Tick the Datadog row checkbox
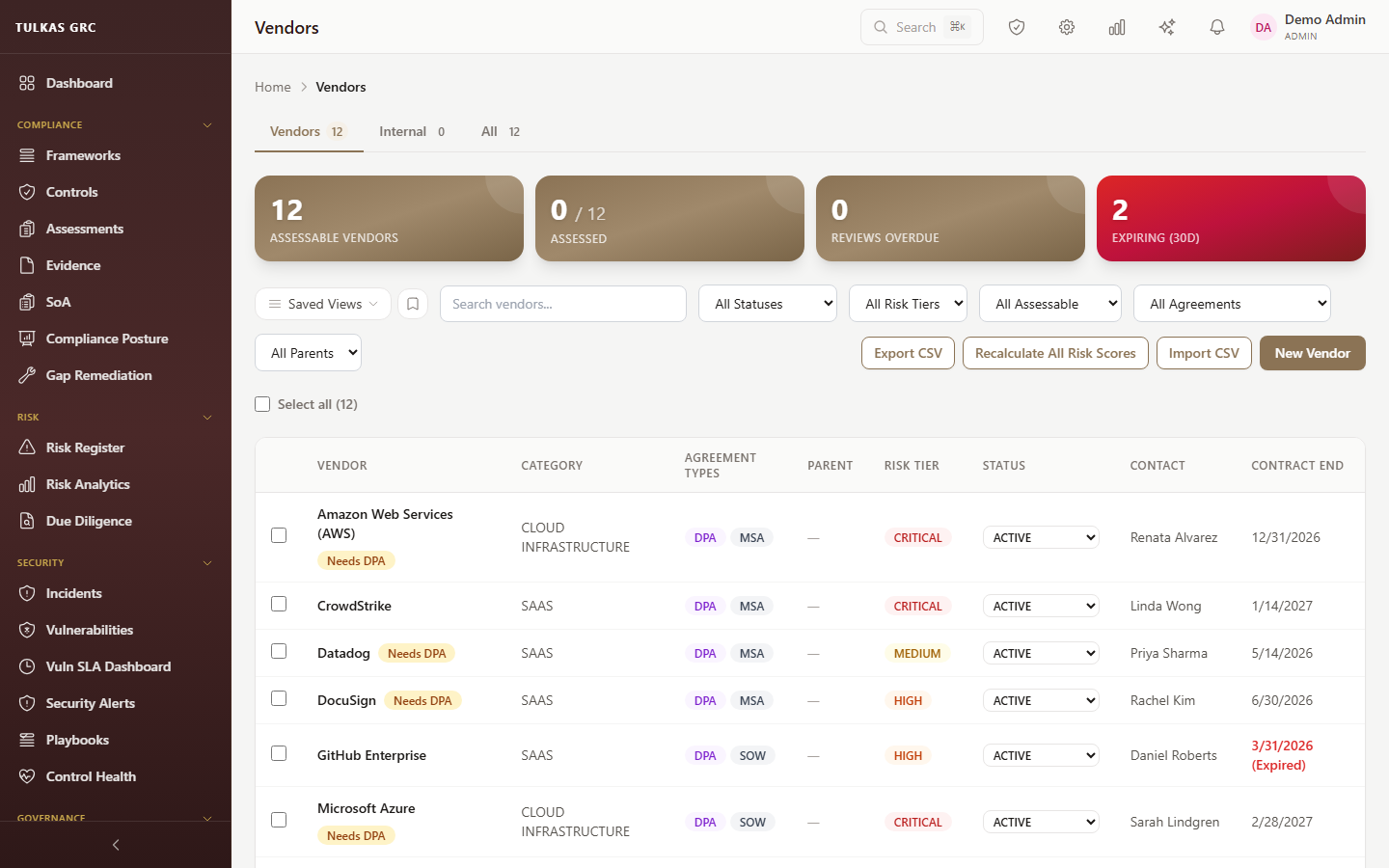Image resolution: width=1389 pixels, height=868 pixels. pyautogui.click(x=279, y=651)
